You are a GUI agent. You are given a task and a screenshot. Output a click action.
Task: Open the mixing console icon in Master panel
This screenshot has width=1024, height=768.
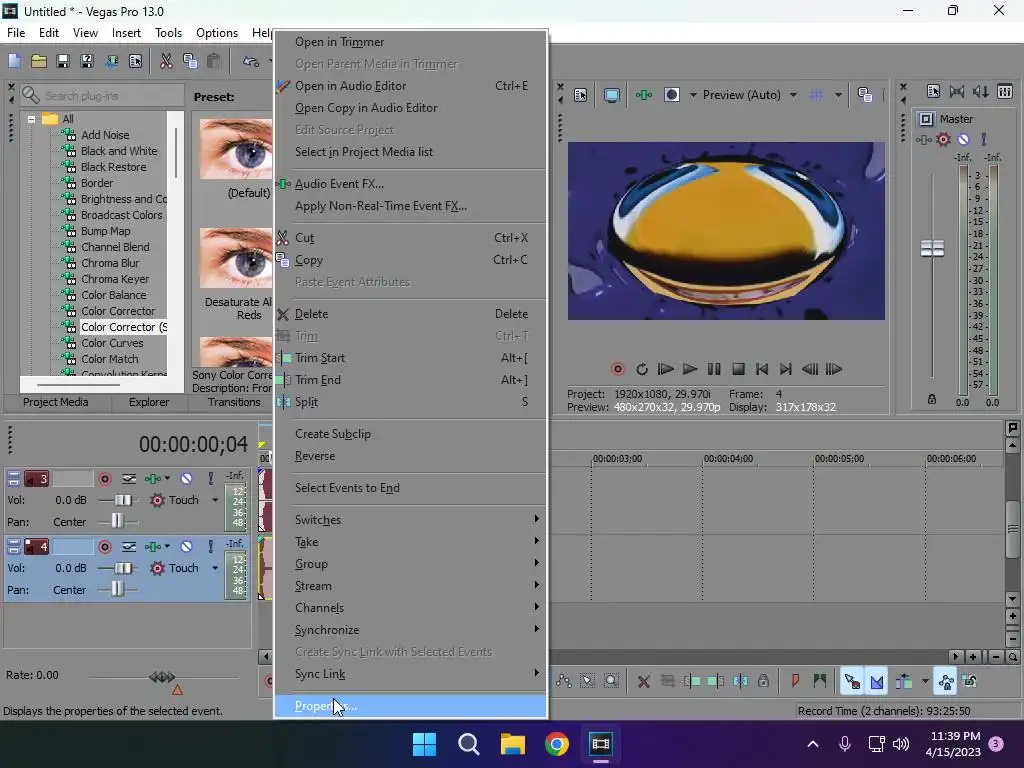(x=1005, y=91)
